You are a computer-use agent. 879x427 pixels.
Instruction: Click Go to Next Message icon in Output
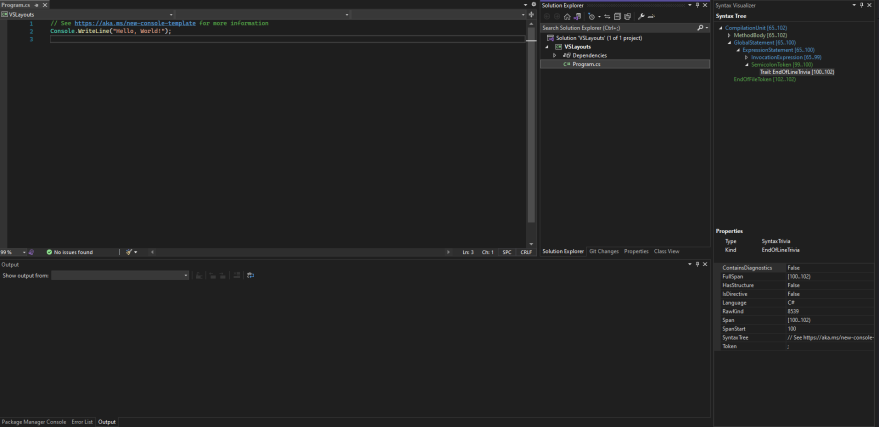(x=223, y=275)
